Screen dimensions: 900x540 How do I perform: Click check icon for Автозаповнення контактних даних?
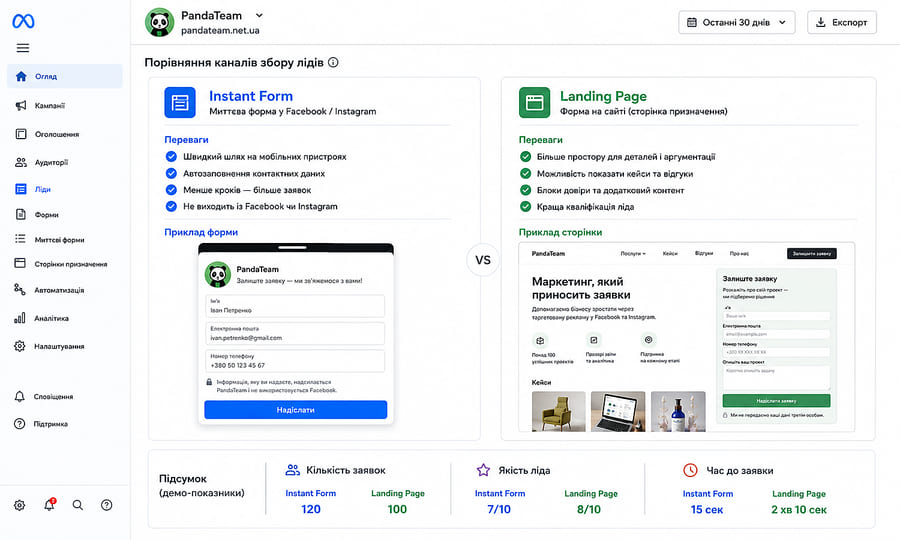coord(171,173)
